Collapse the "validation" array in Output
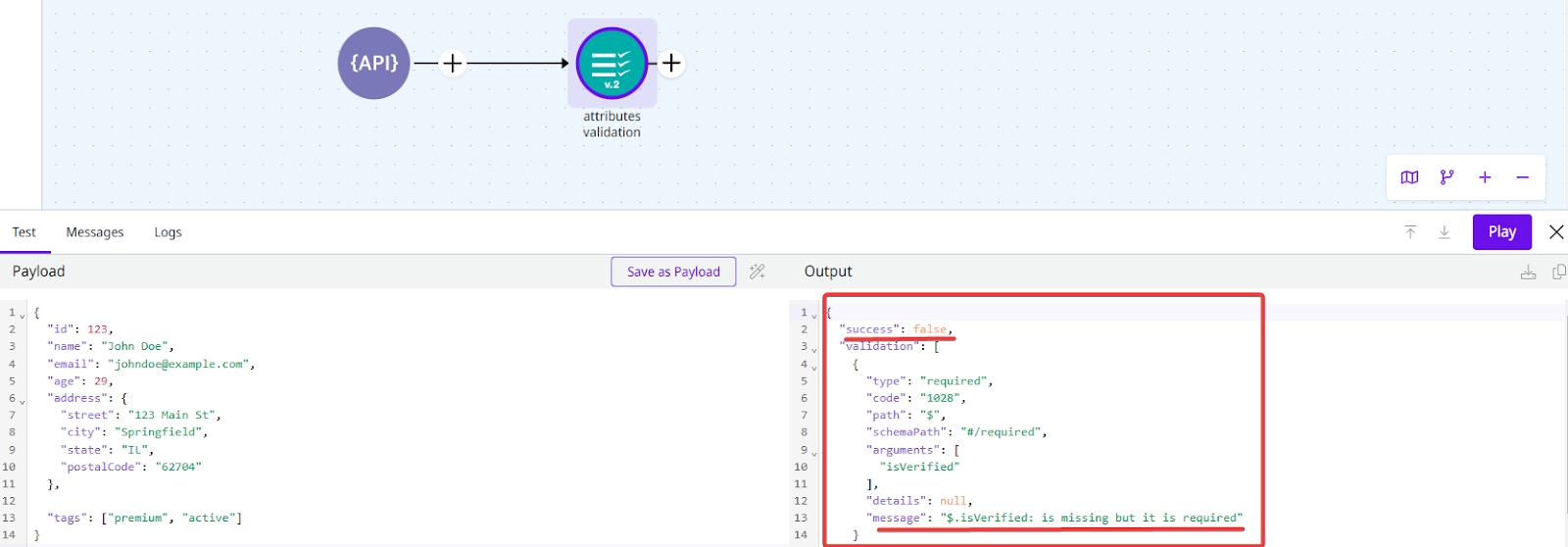 [x=814, y=348]
